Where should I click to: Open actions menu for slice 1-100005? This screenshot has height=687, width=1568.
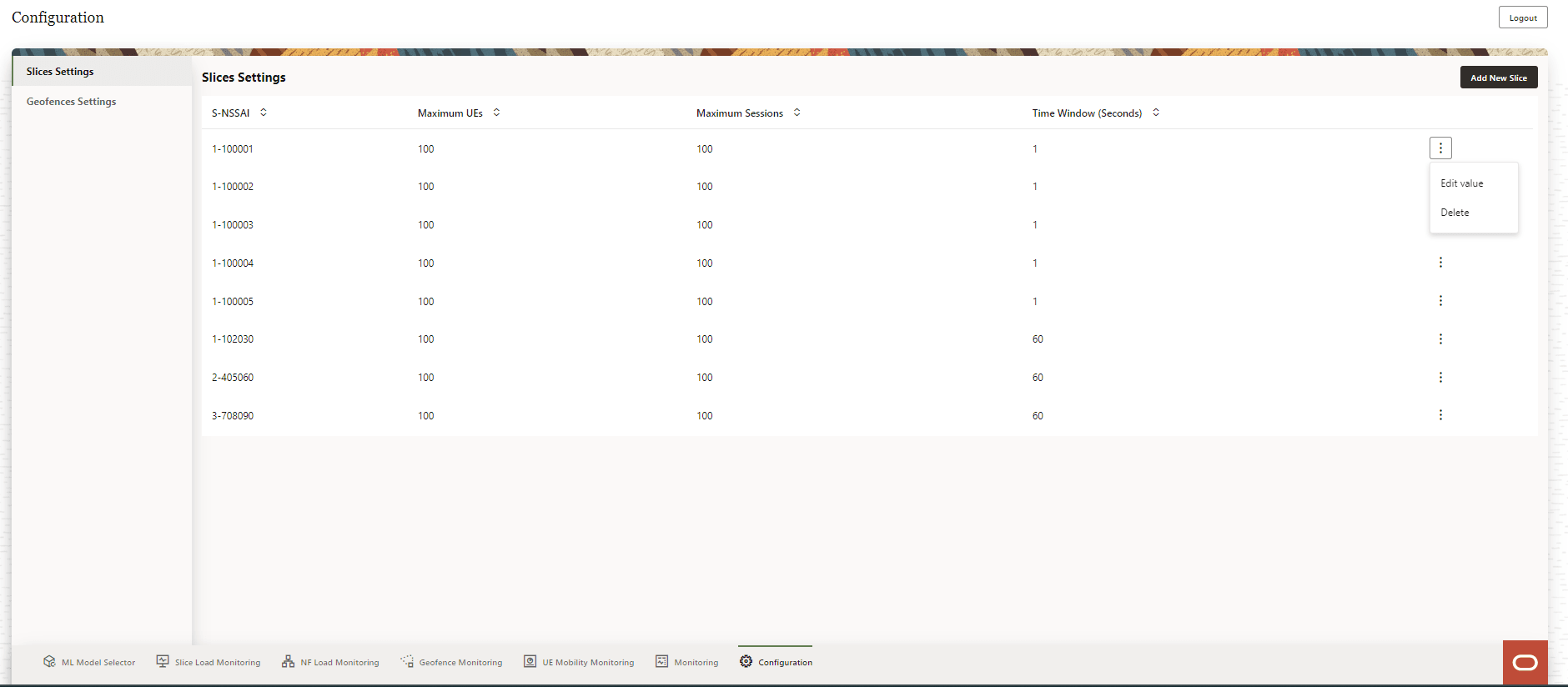[1440, 301]
